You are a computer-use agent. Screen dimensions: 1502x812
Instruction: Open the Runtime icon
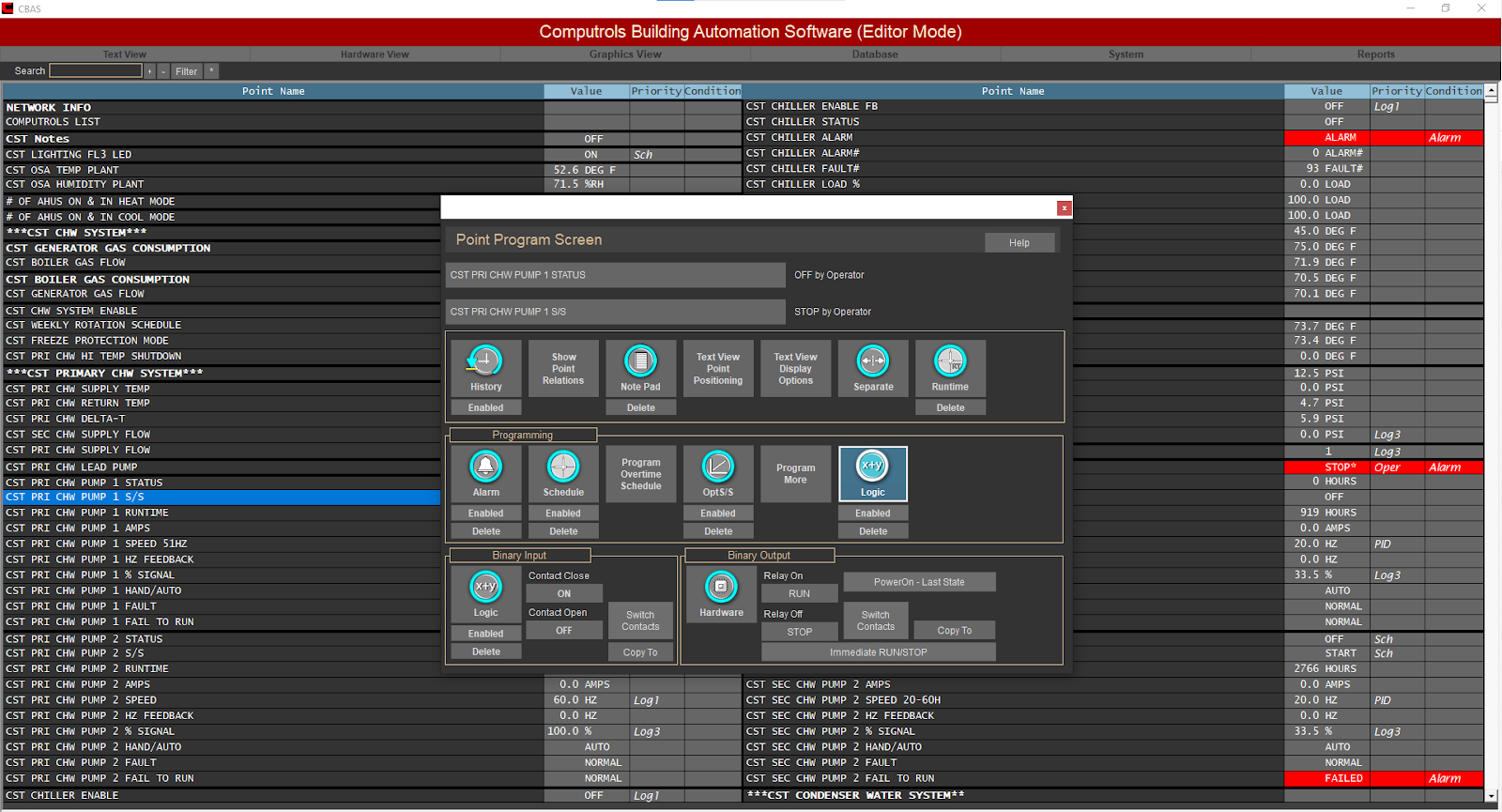pos(950,368)
